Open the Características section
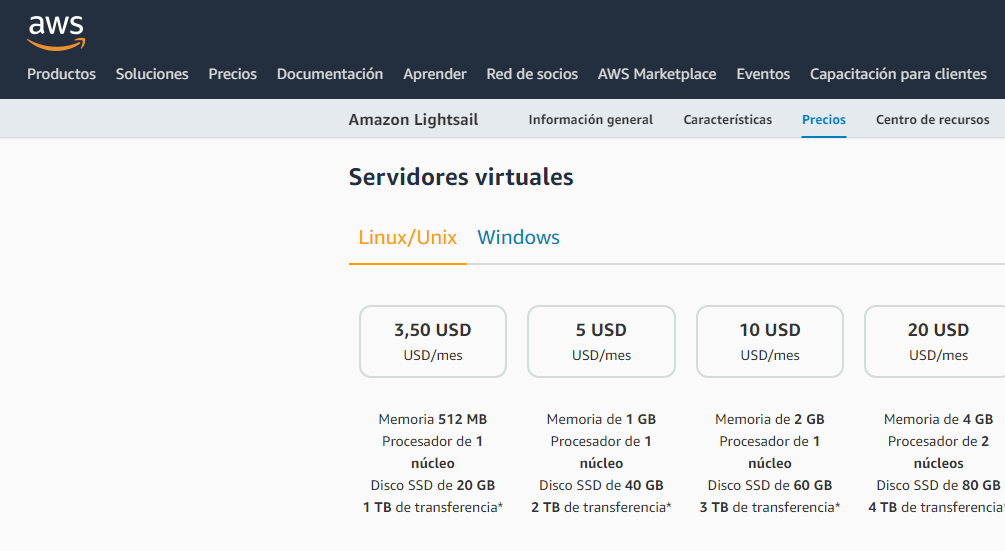The height and width of the screenshot is (551, 1005). point(727,120)
